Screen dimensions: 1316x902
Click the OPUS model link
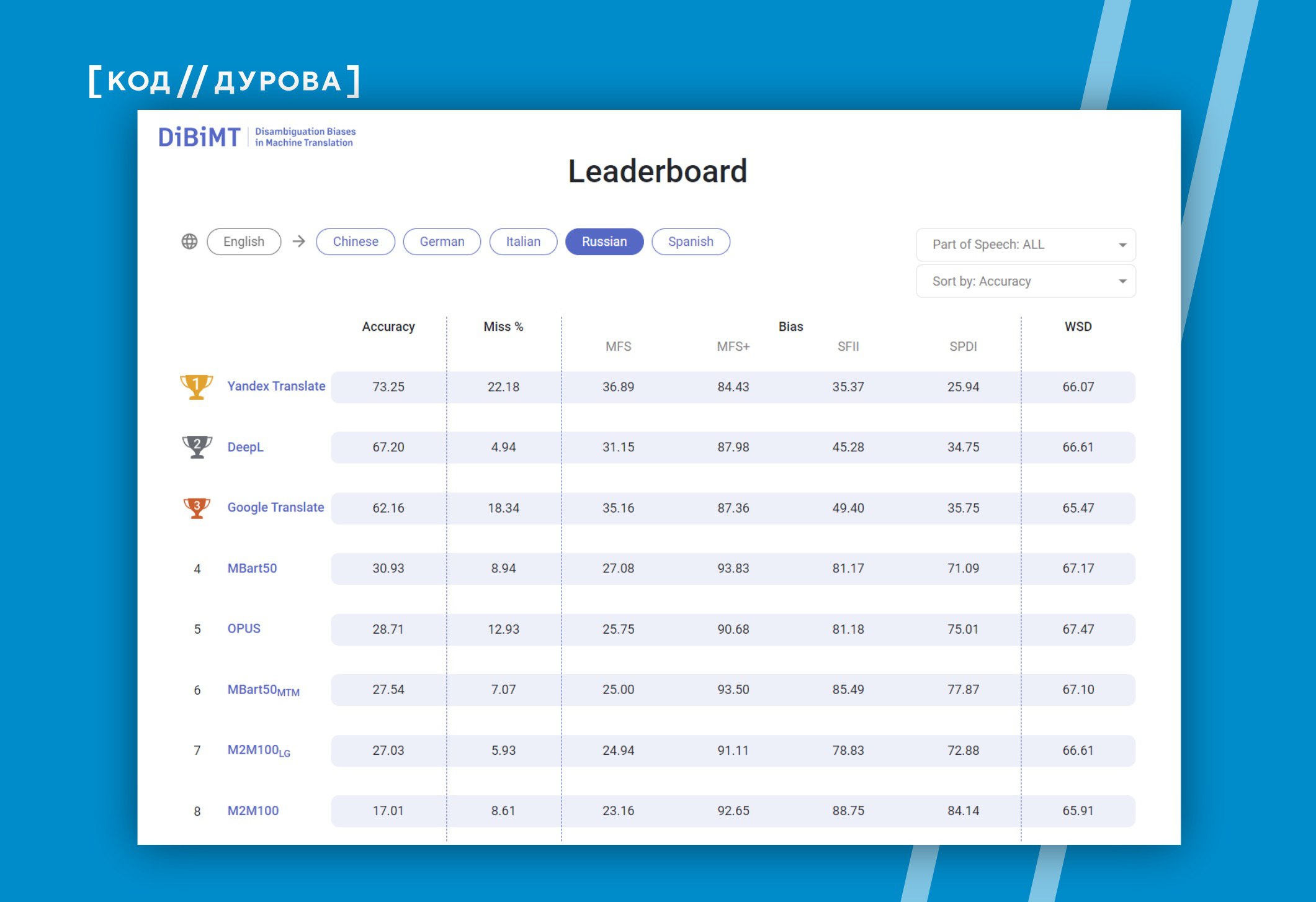(244, 628)
